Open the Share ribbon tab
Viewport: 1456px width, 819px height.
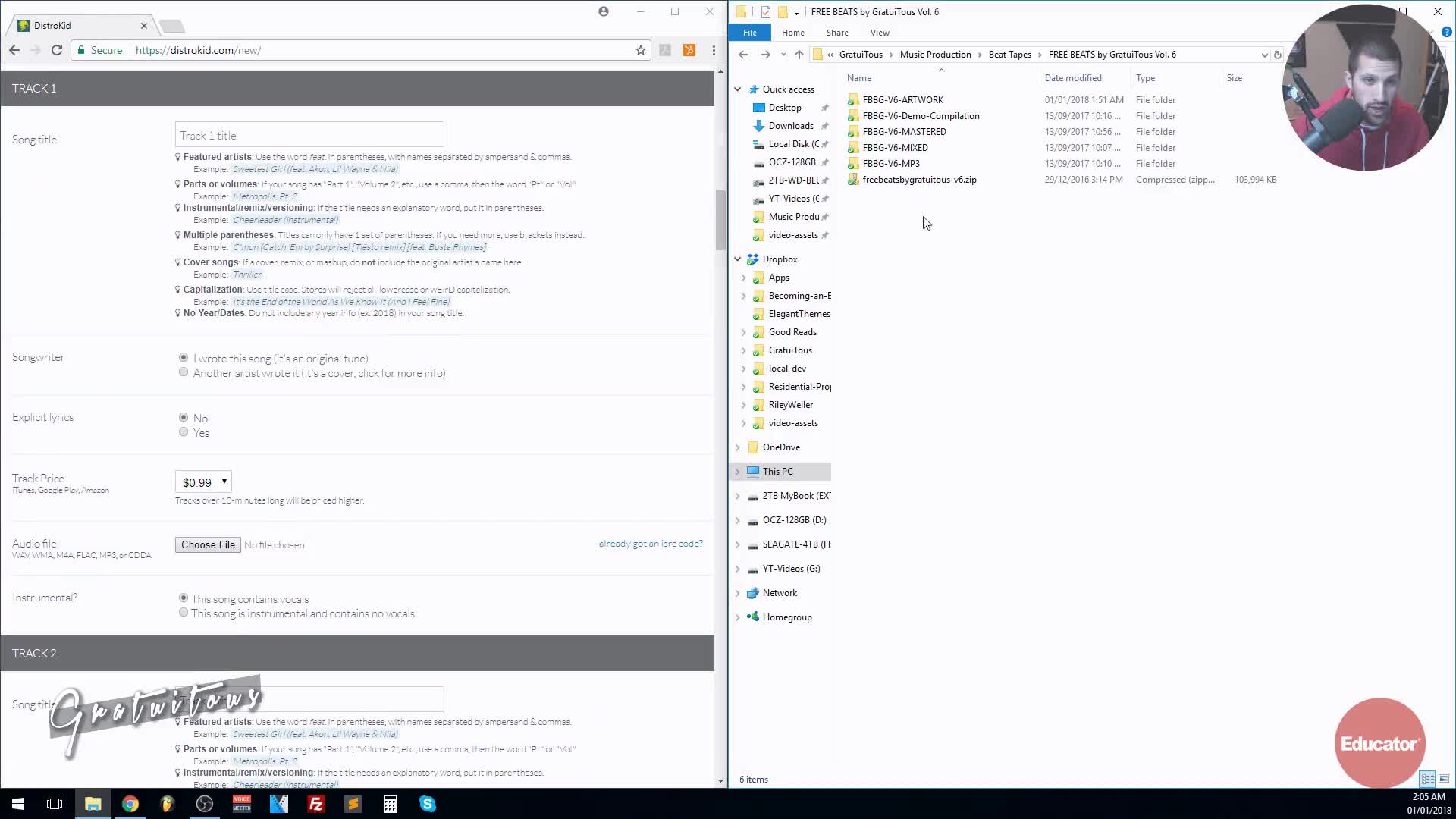(837, 33)
